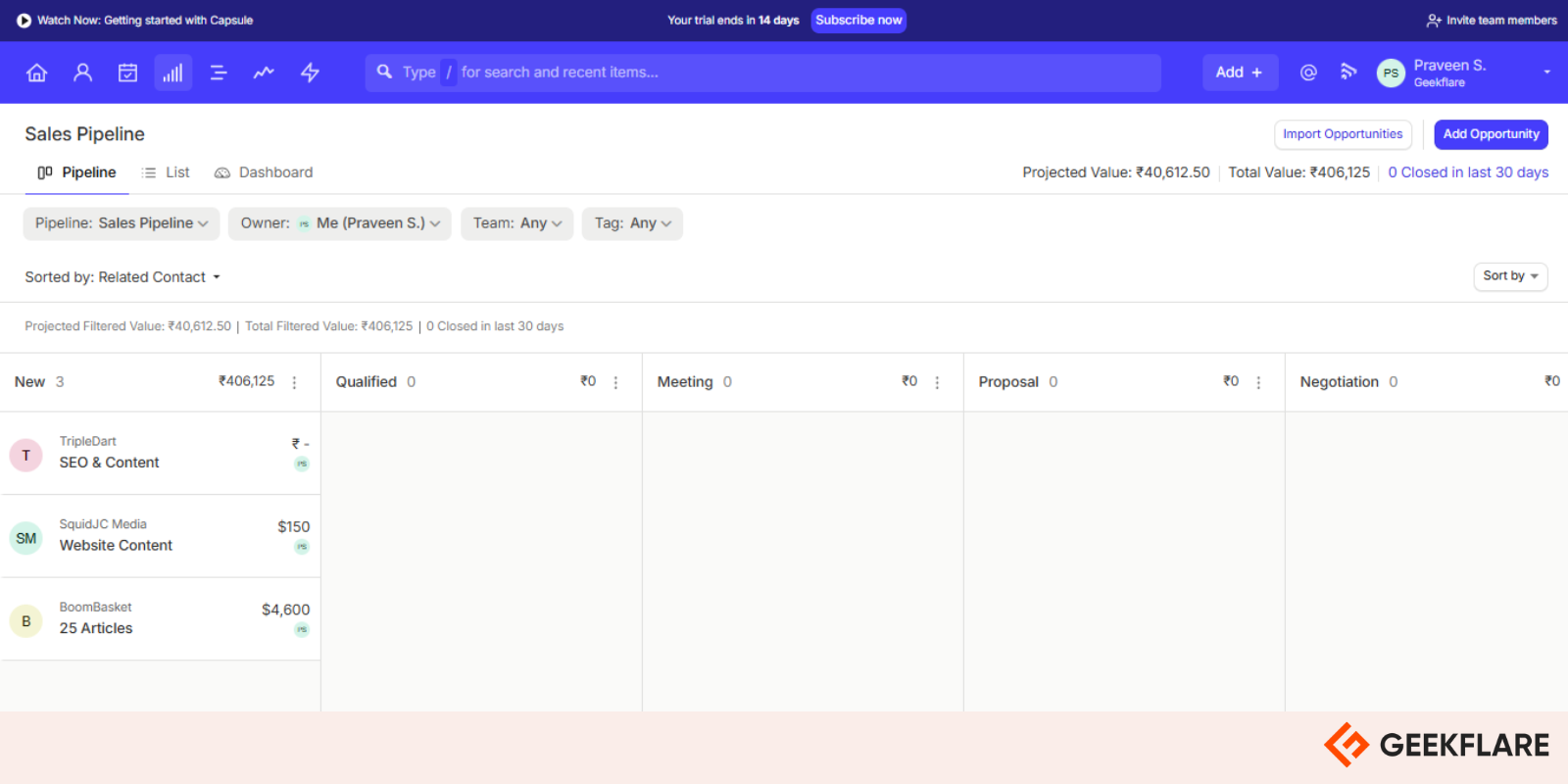1568x784 pixels.
Task: Switch to the Pipeline view tab
Action: (76, 172)
